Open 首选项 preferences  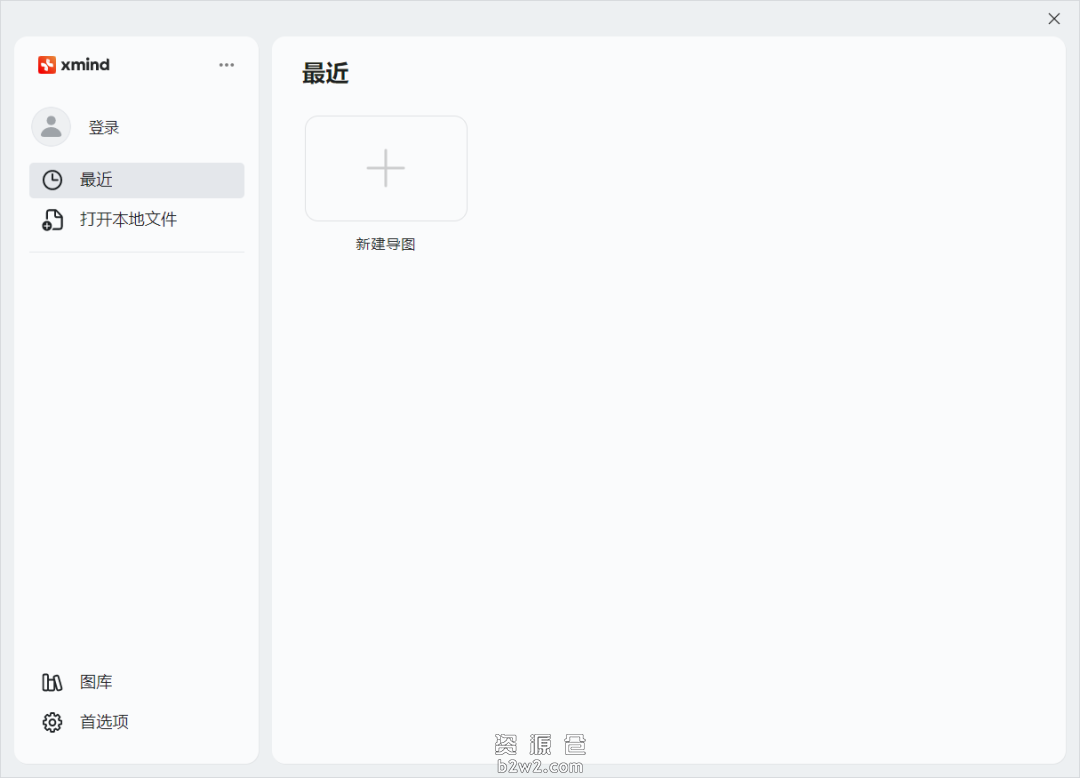click(x=103, y=722)
